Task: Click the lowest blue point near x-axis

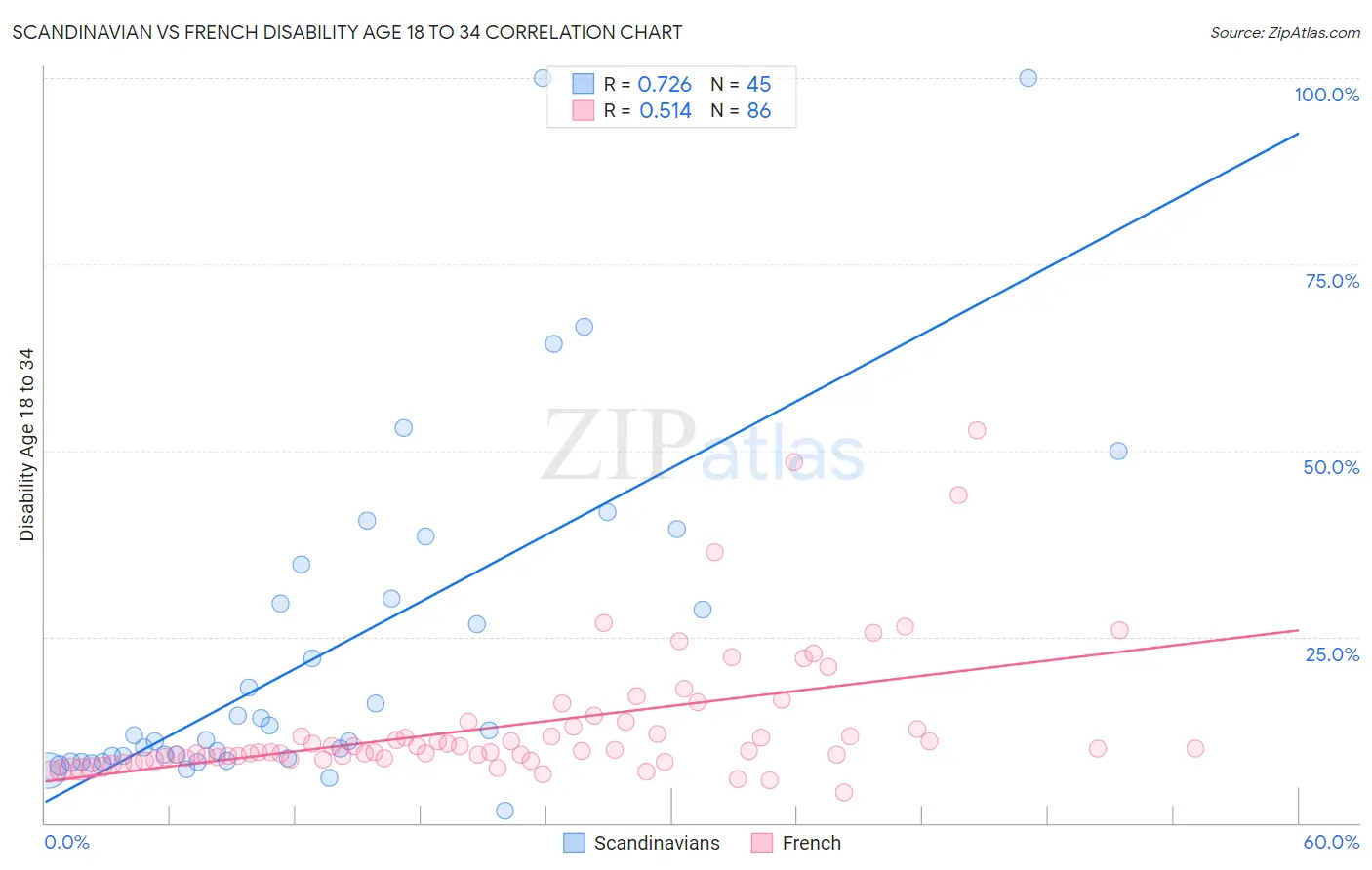Action: click(x=504, y=811)
